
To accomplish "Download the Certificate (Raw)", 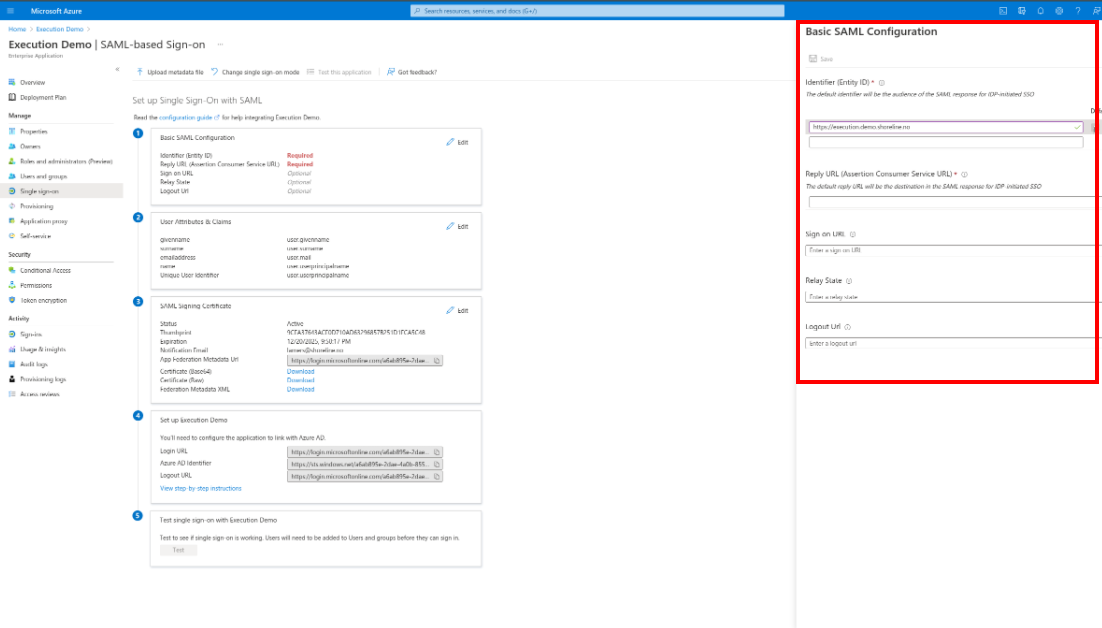I will click(x=300, y=380).
